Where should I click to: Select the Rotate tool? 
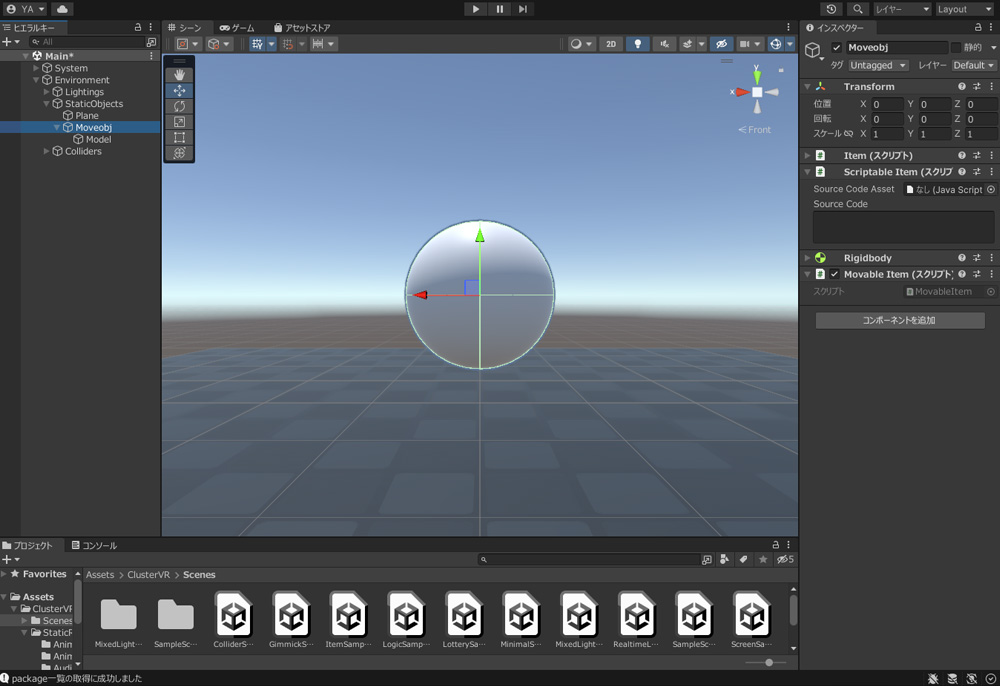pos(180,106)
